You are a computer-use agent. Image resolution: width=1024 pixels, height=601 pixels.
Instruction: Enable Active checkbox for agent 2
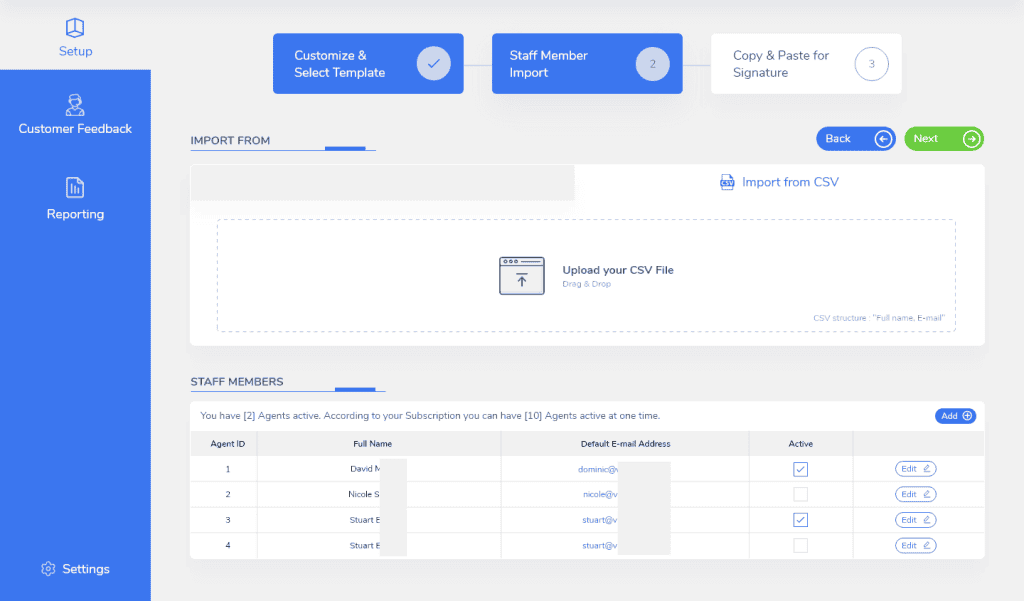pyautogui.click(x=800, y=494)
